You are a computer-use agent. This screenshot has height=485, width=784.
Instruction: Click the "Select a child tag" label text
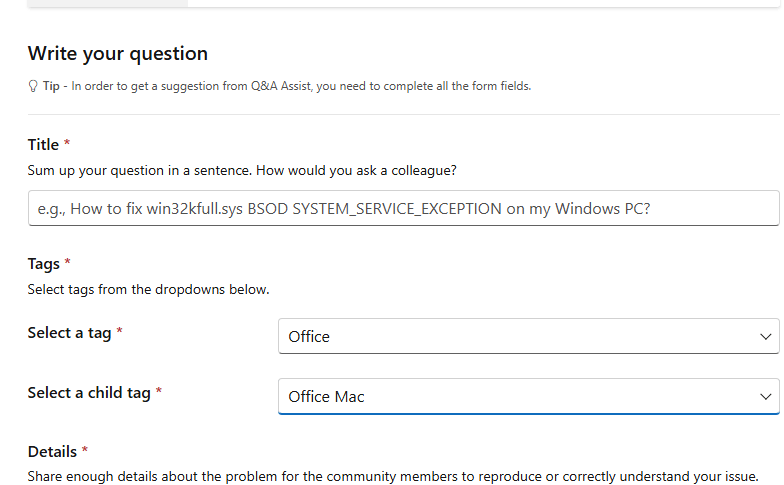pyautogui.click(x=89, y=393)
